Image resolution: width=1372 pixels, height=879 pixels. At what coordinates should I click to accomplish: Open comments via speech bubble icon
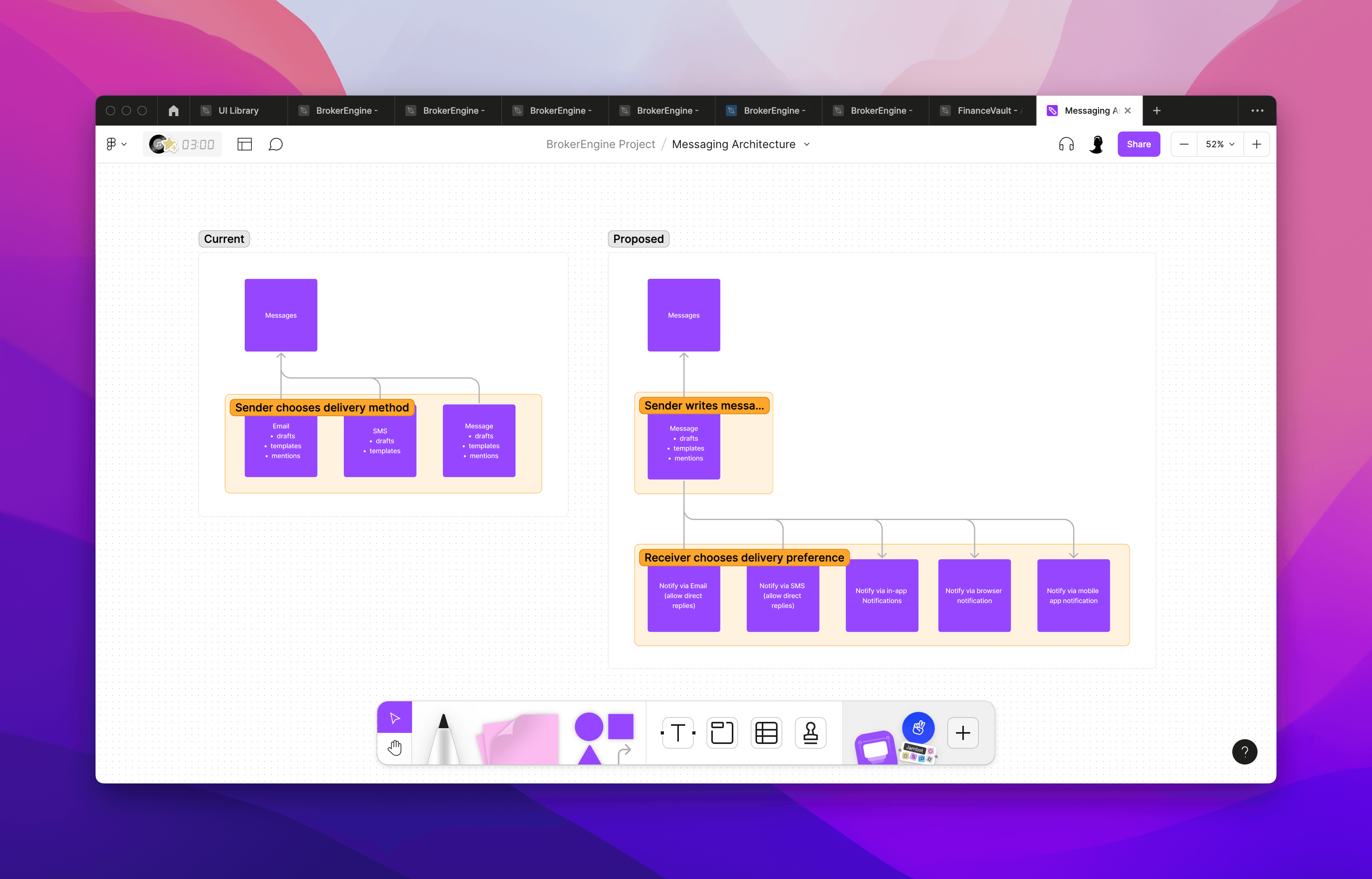[276, 145]
